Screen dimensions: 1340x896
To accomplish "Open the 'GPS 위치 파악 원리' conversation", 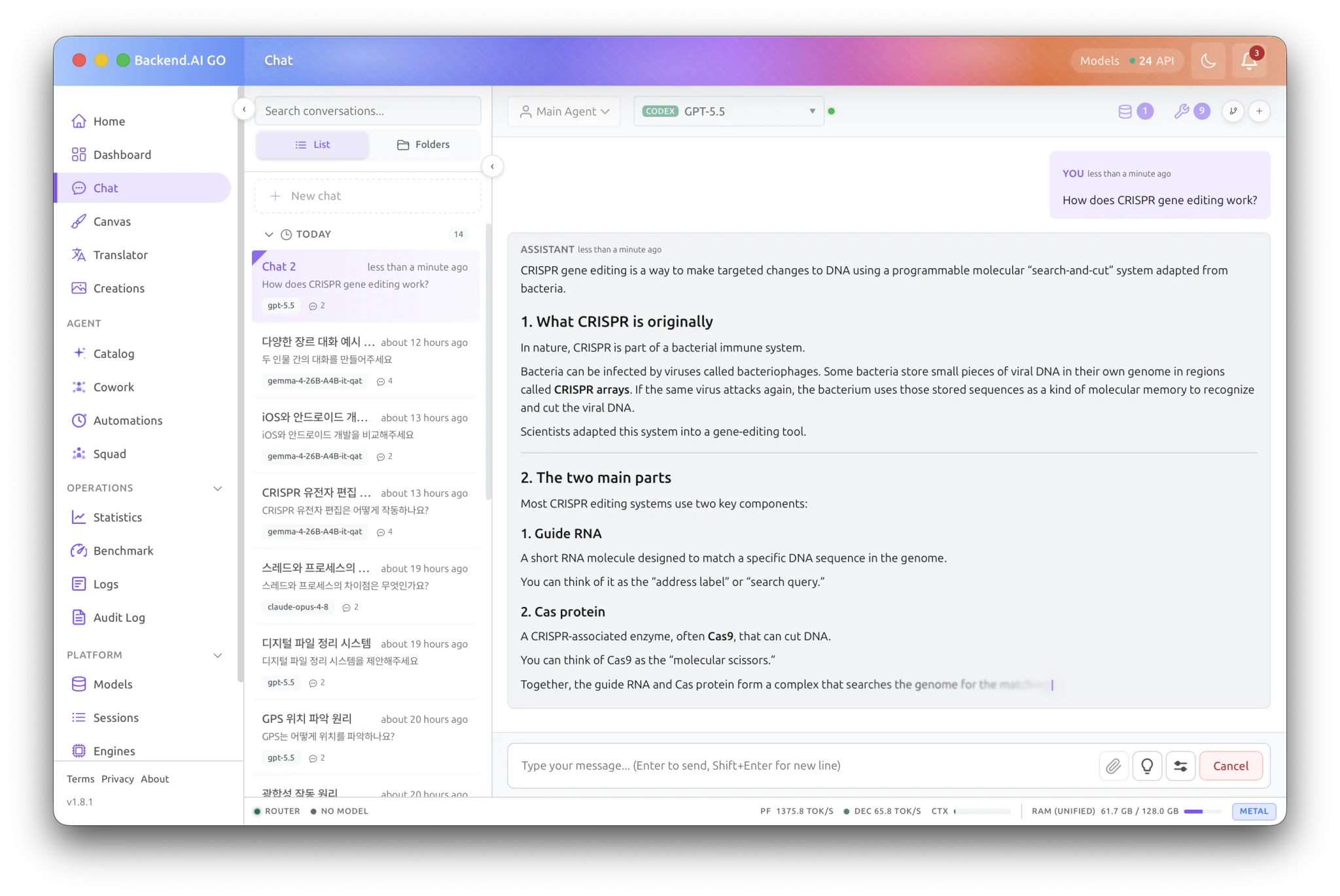I will 365,736.
